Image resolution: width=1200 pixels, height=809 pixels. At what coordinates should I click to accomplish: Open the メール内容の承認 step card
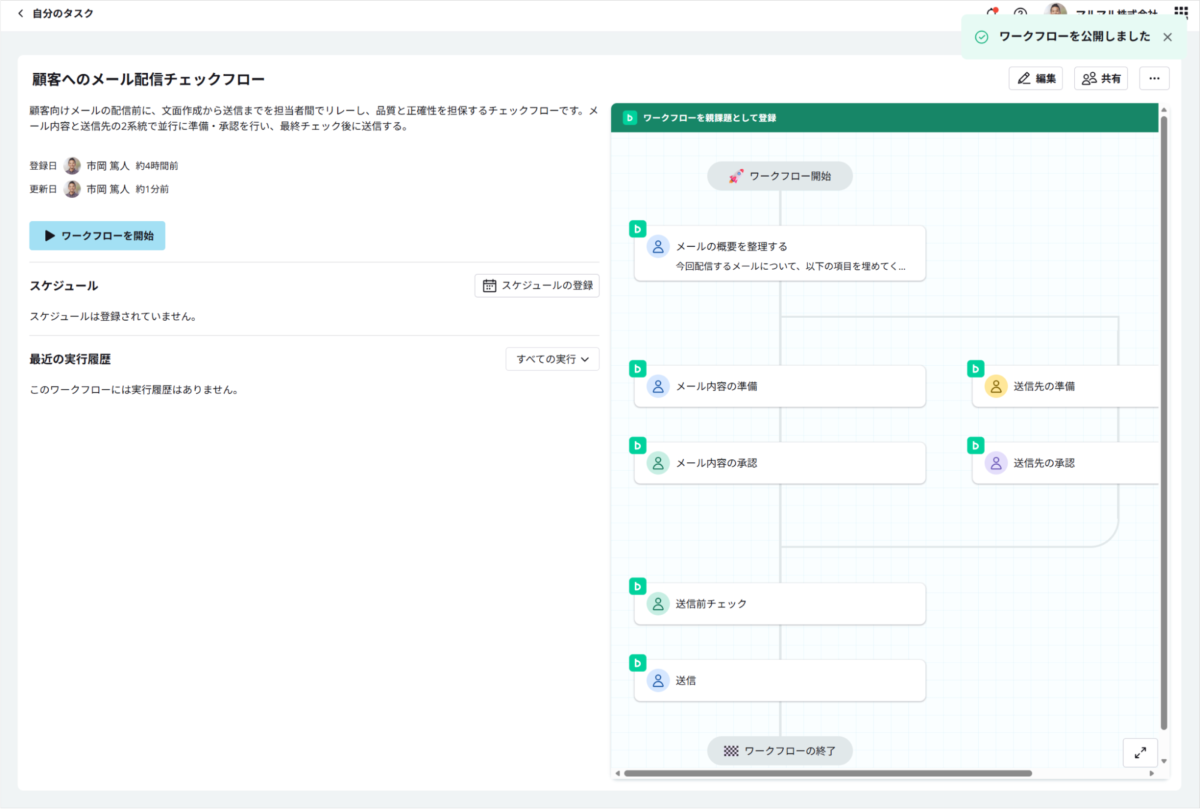[780, 463]
